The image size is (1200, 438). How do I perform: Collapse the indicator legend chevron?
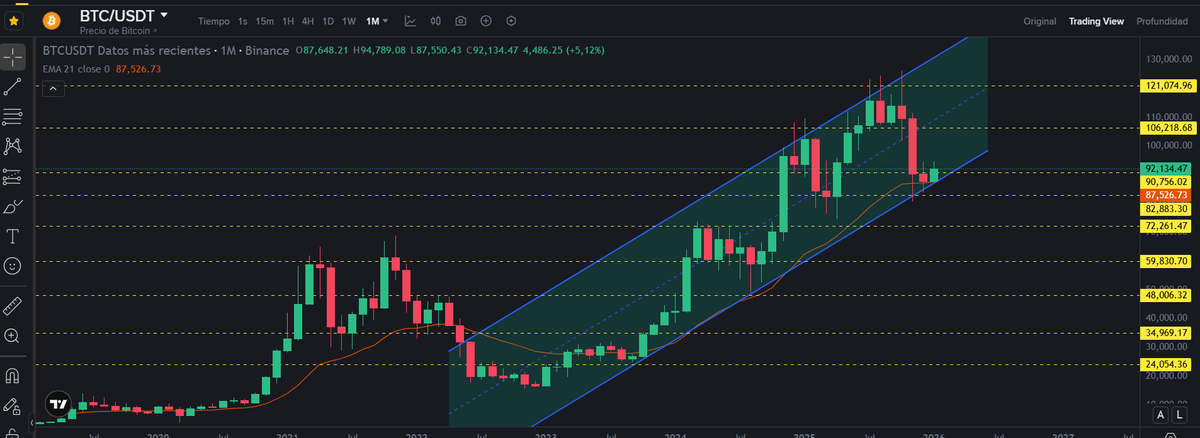(53, 89)
